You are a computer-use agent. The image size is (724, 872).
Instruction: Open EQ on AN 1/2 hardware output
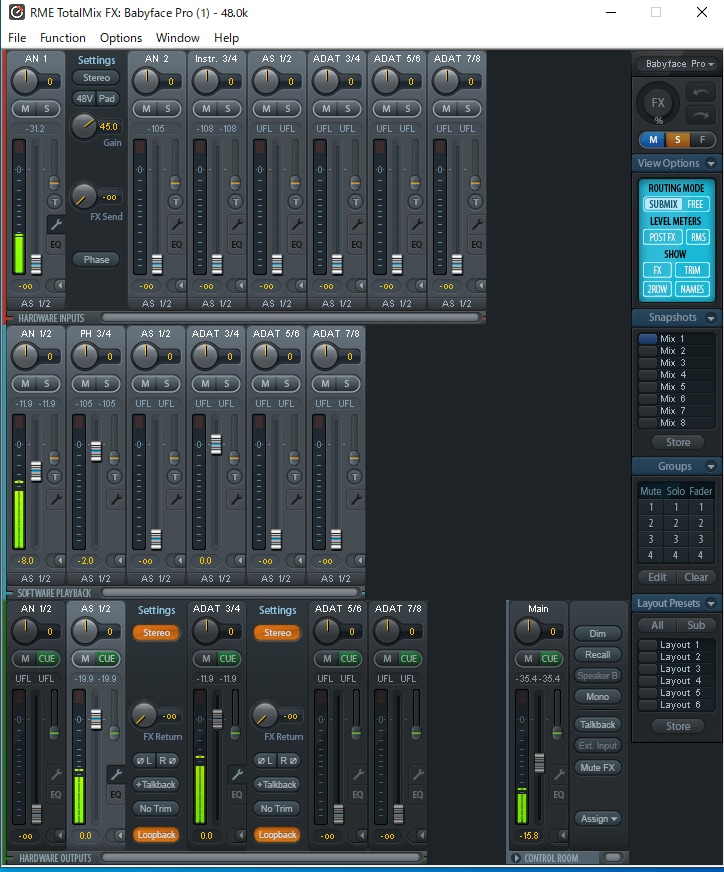click(56, 794)
